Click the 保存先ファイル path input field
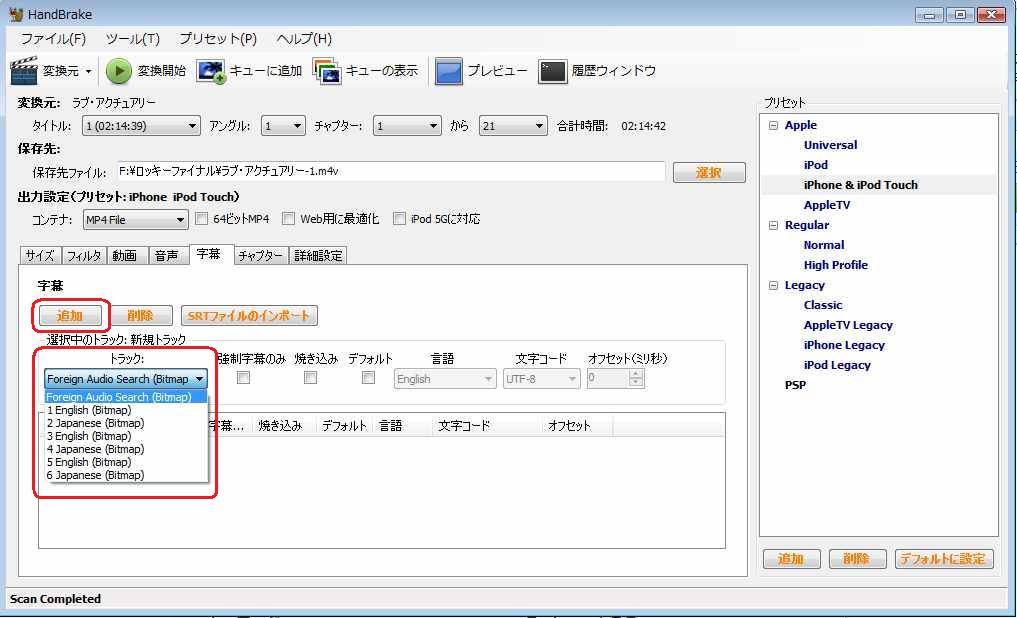1017x618 pixels. 389,172
